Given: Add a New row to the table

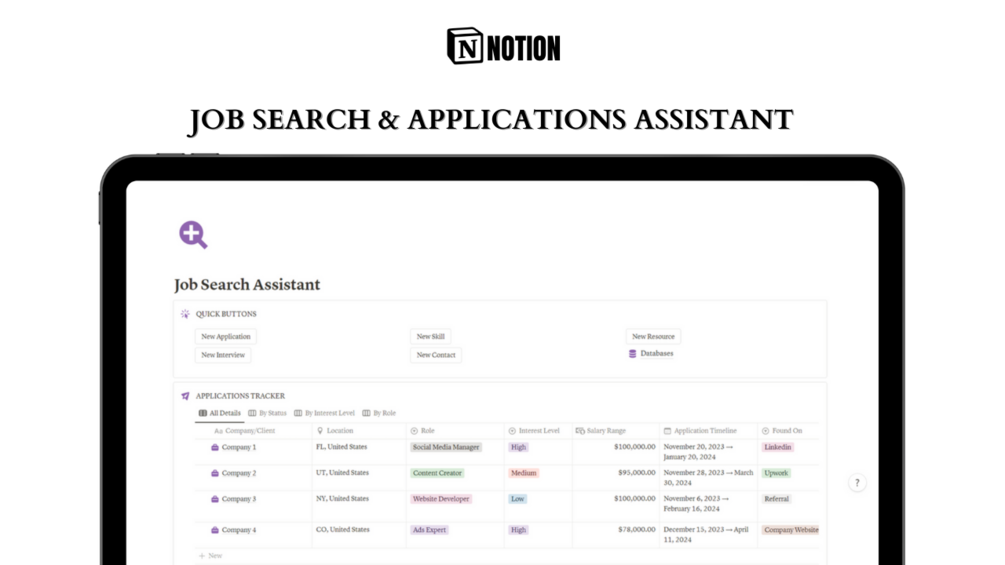Looking at the screenshot, I should point(210,555).
